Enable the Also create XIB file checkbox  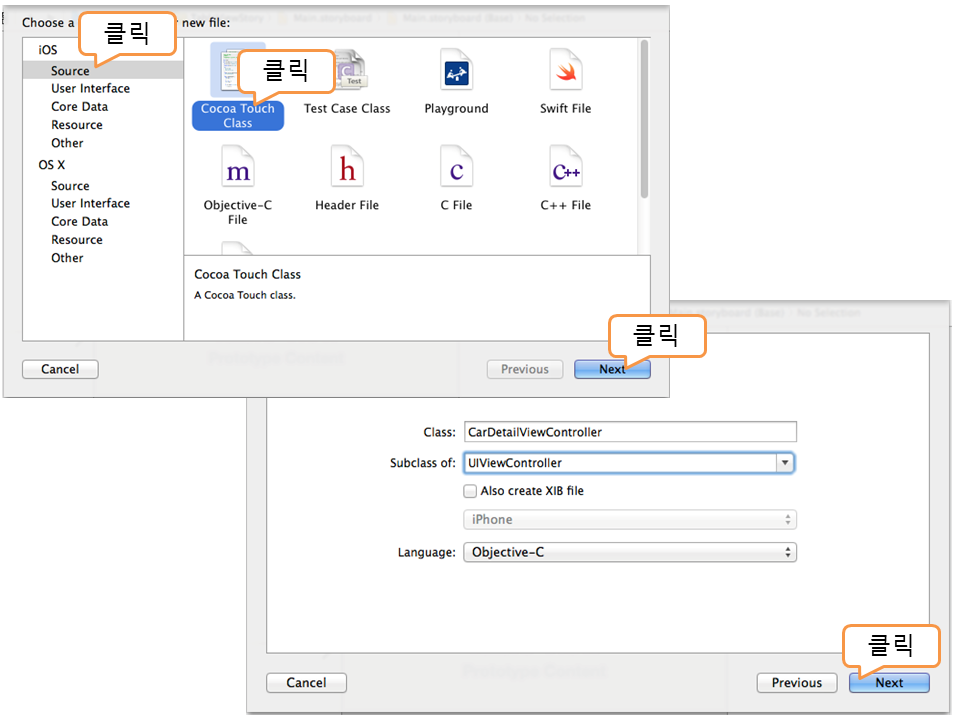coord(471,491)
